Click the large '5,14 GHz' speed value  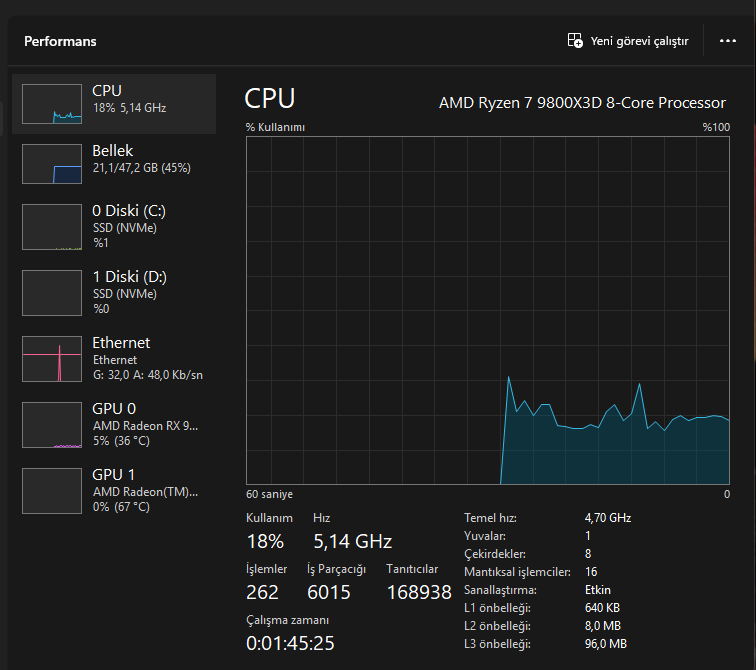pyautogui.click(x=352, y=541)
